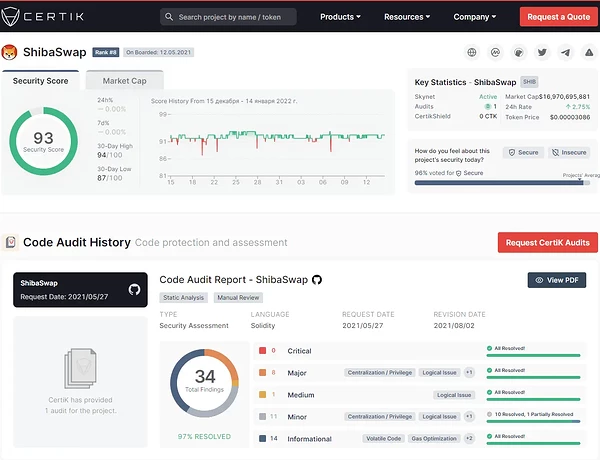Open GitHub icon beside Code Audit Report title
This screenshot has height=460, width=600.
[x=317, y=280]
